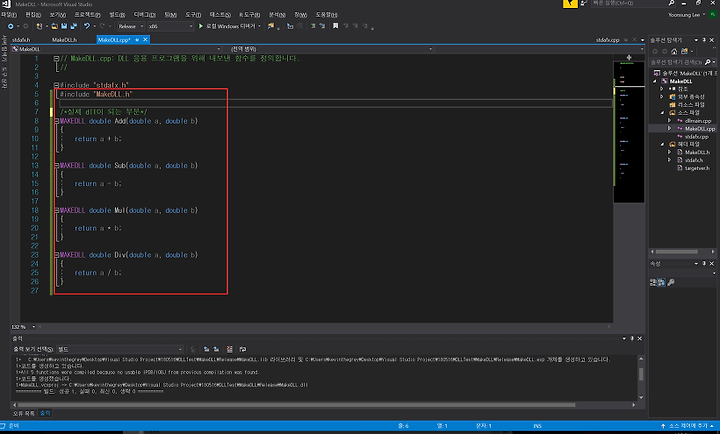Open the Debug menu
The width and height of the screenshot is (720, 434).
[144, 15]
